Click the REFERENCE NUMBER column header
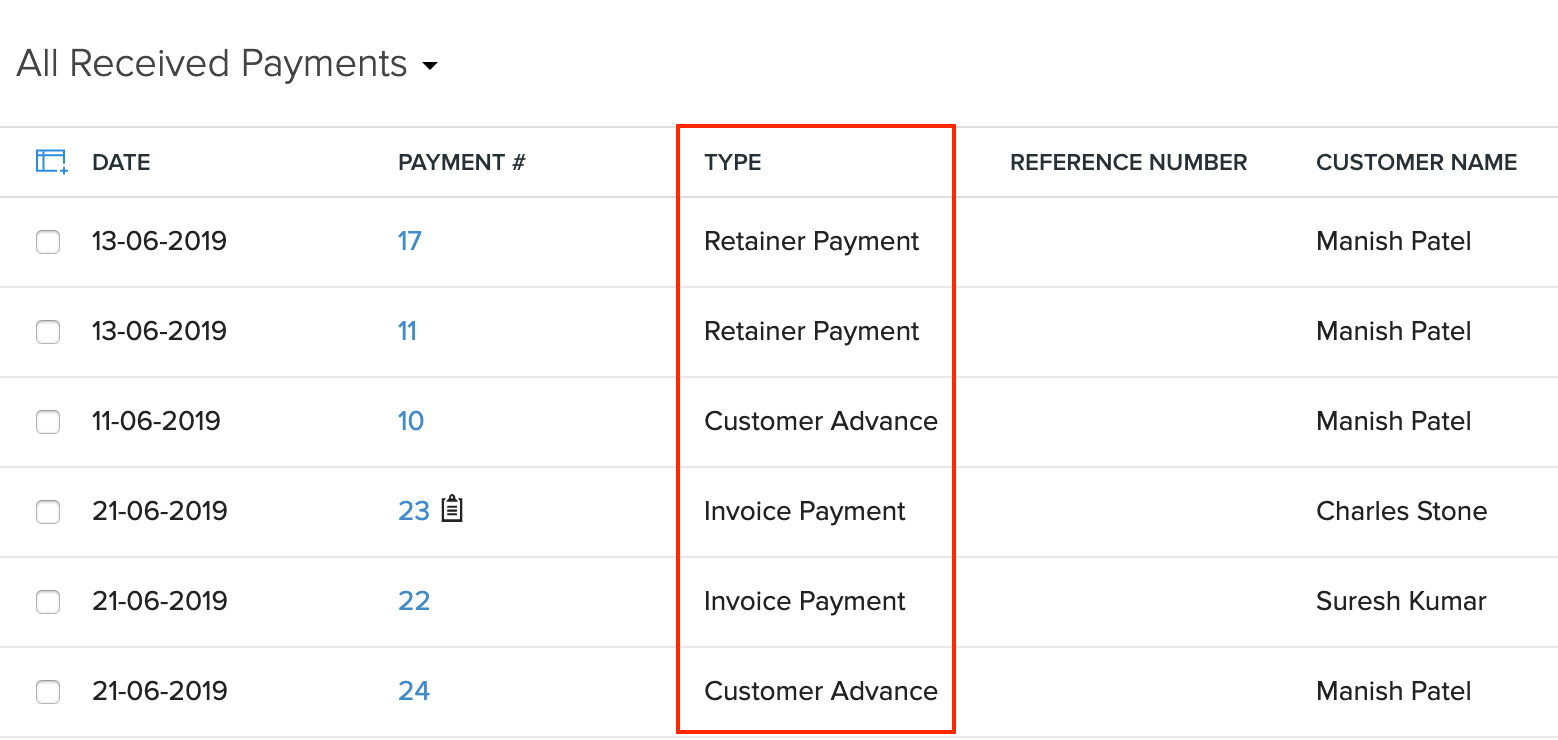This screenshot has width=1558, height=740. 1128,162
